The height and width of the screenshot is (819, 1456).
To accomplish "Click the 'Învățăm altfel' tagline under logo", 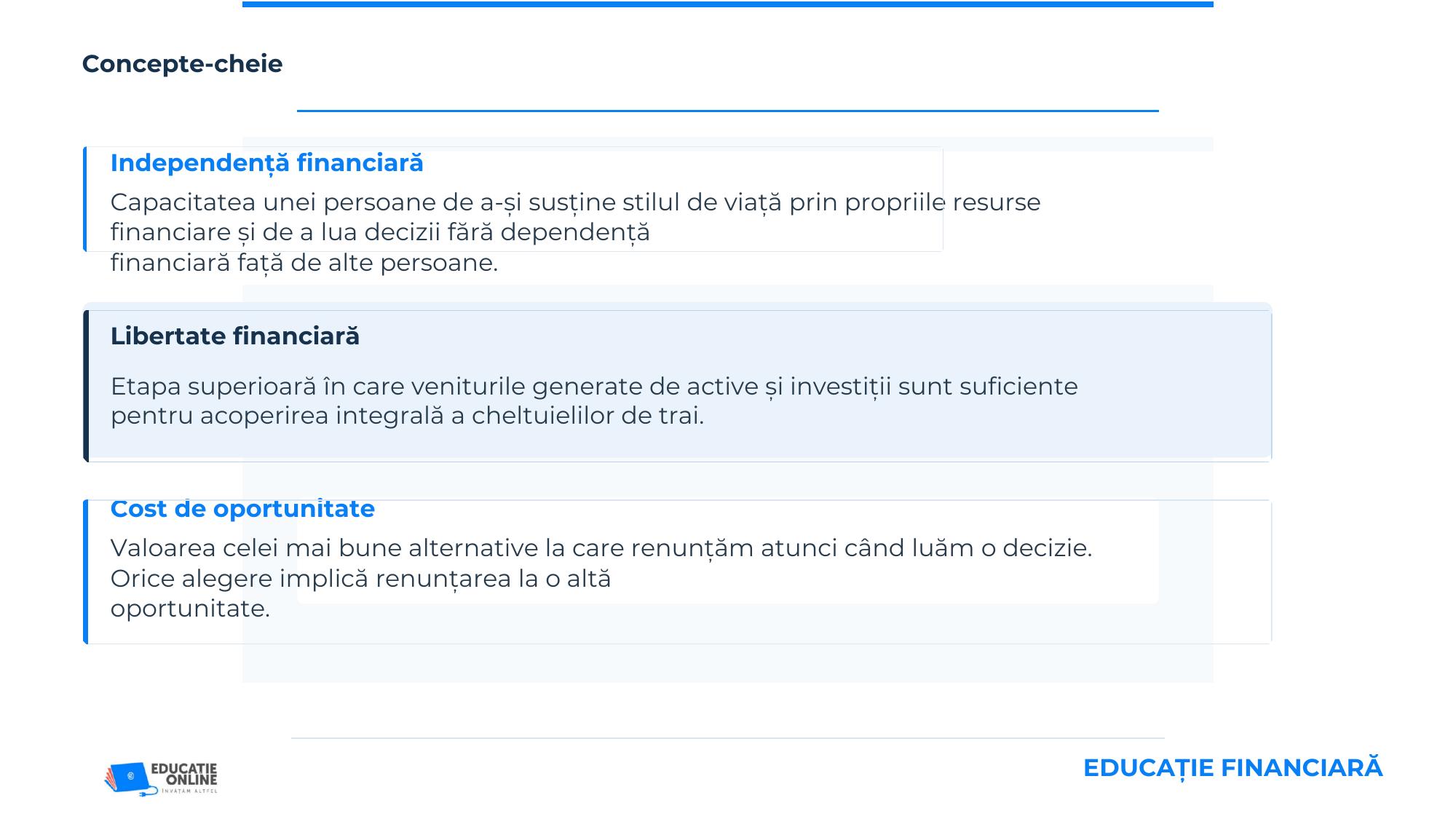I will click(189, 791).
